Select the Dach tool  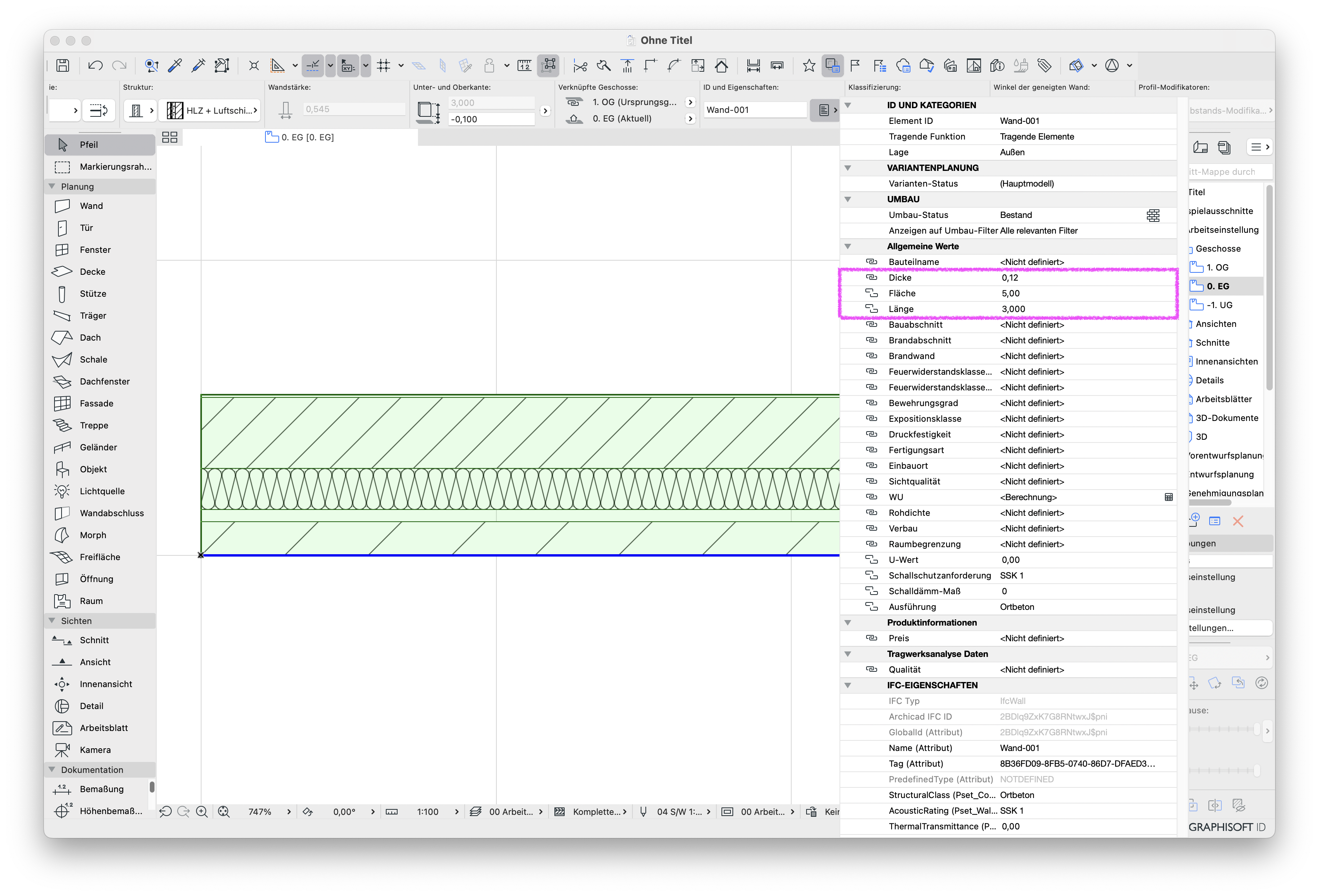click(100, 337)
